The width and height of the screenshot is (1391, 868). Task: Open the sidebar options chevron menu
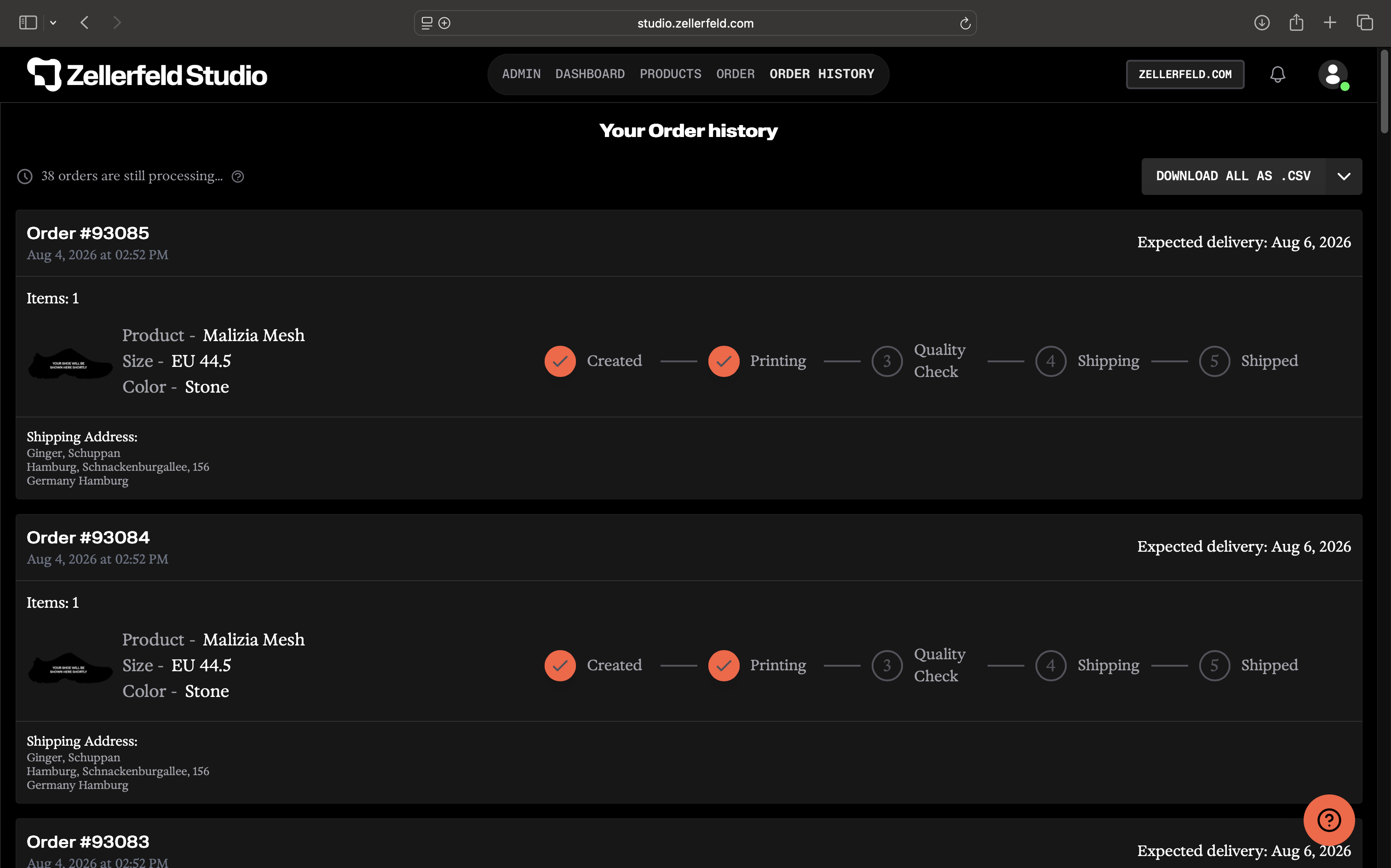click(x=53, y=23)
